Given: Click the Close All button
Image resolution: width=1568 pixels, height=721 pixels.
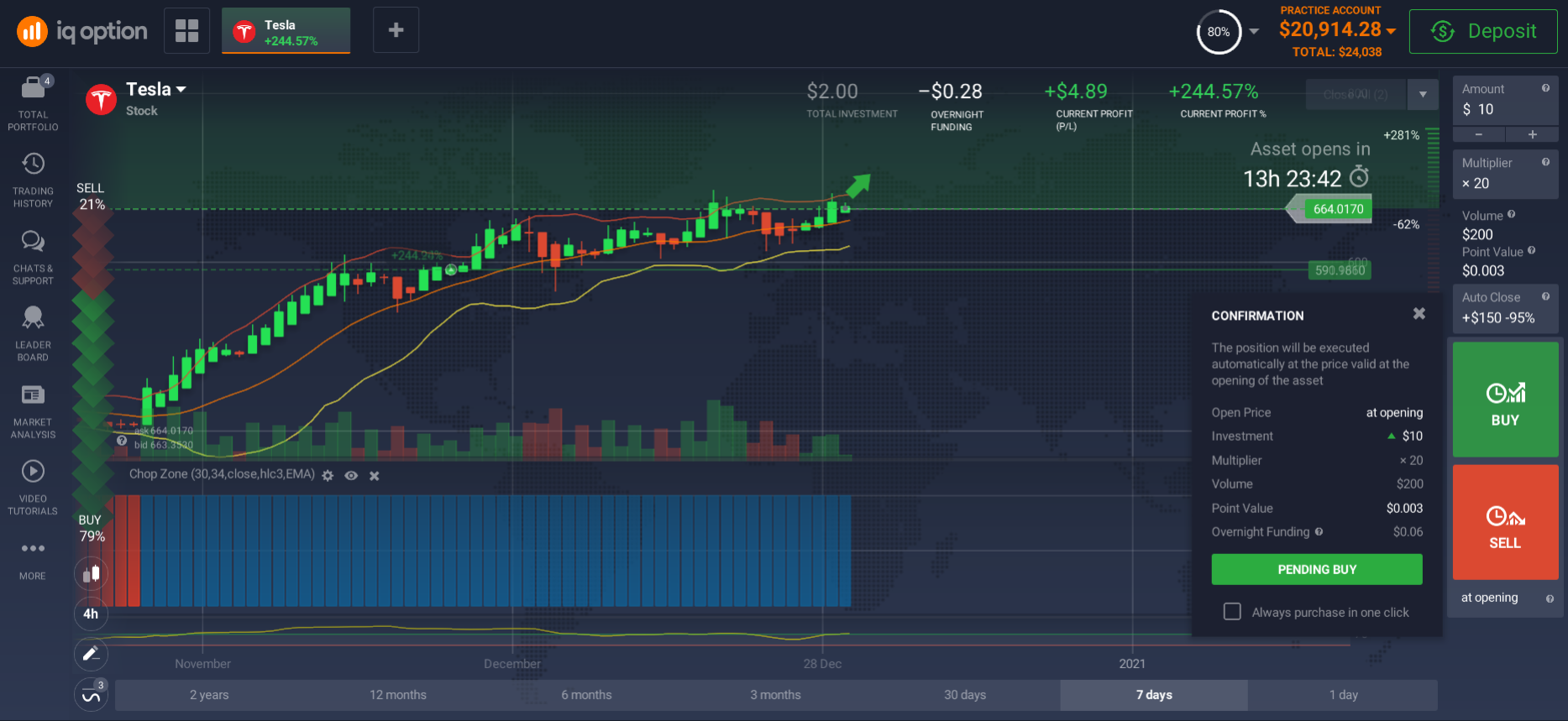Looking at the screenshot, I should pos(1356,95).
